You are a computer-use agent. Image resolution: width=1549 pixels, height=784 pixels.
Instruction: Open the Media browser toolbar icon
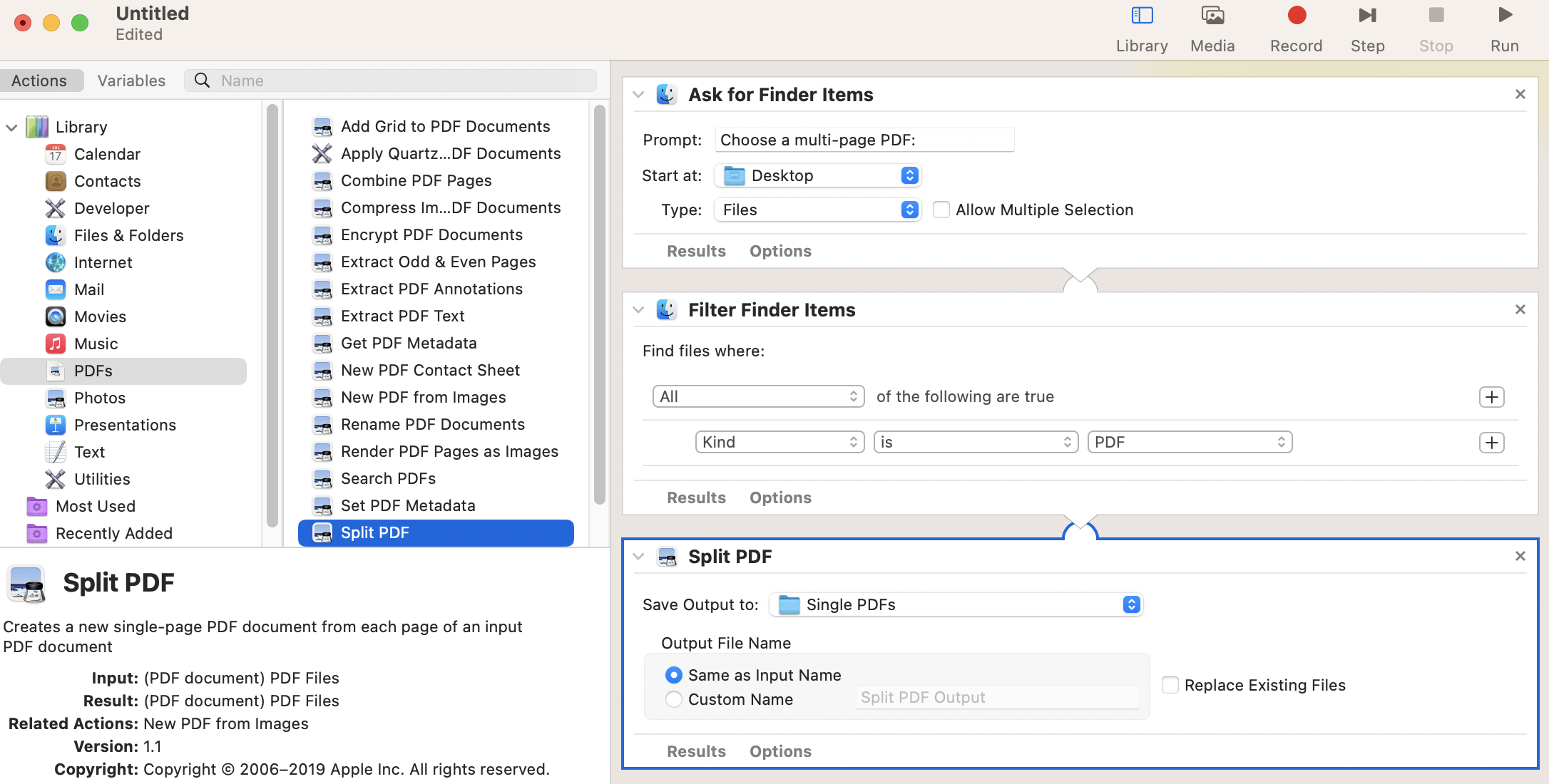click(1212, 16)
